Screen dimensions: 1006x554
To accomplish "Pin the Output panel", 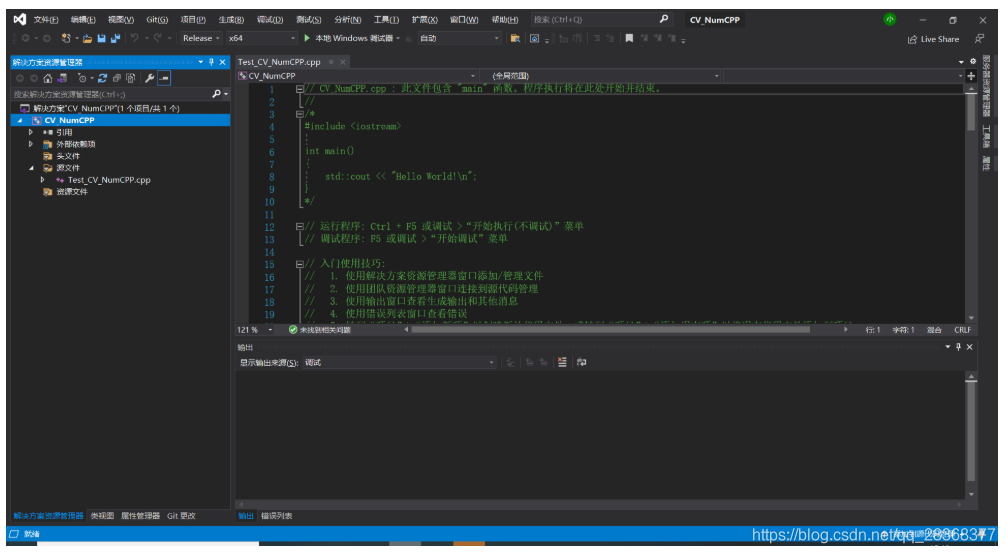I will pyautogui.click(x=959, y=347).
